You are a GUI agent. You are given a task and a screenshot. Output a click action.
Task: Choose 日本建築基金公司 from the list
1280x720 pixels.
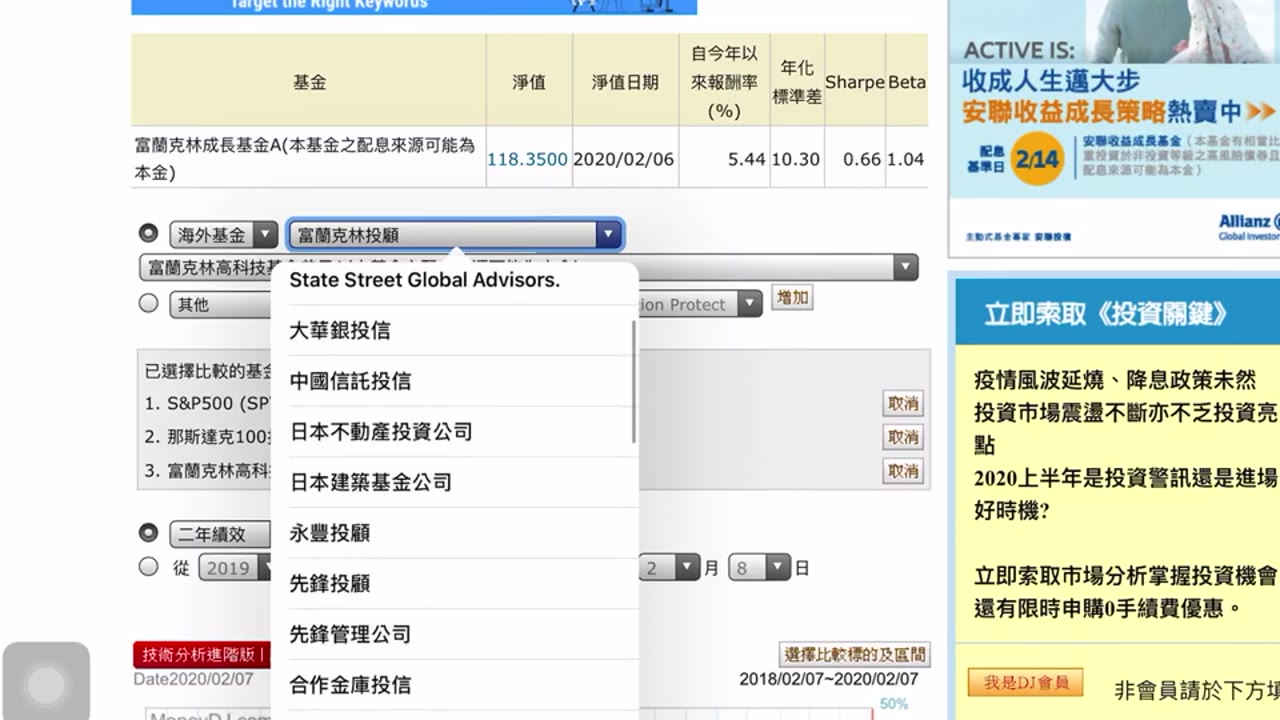(x=455, y=482)
